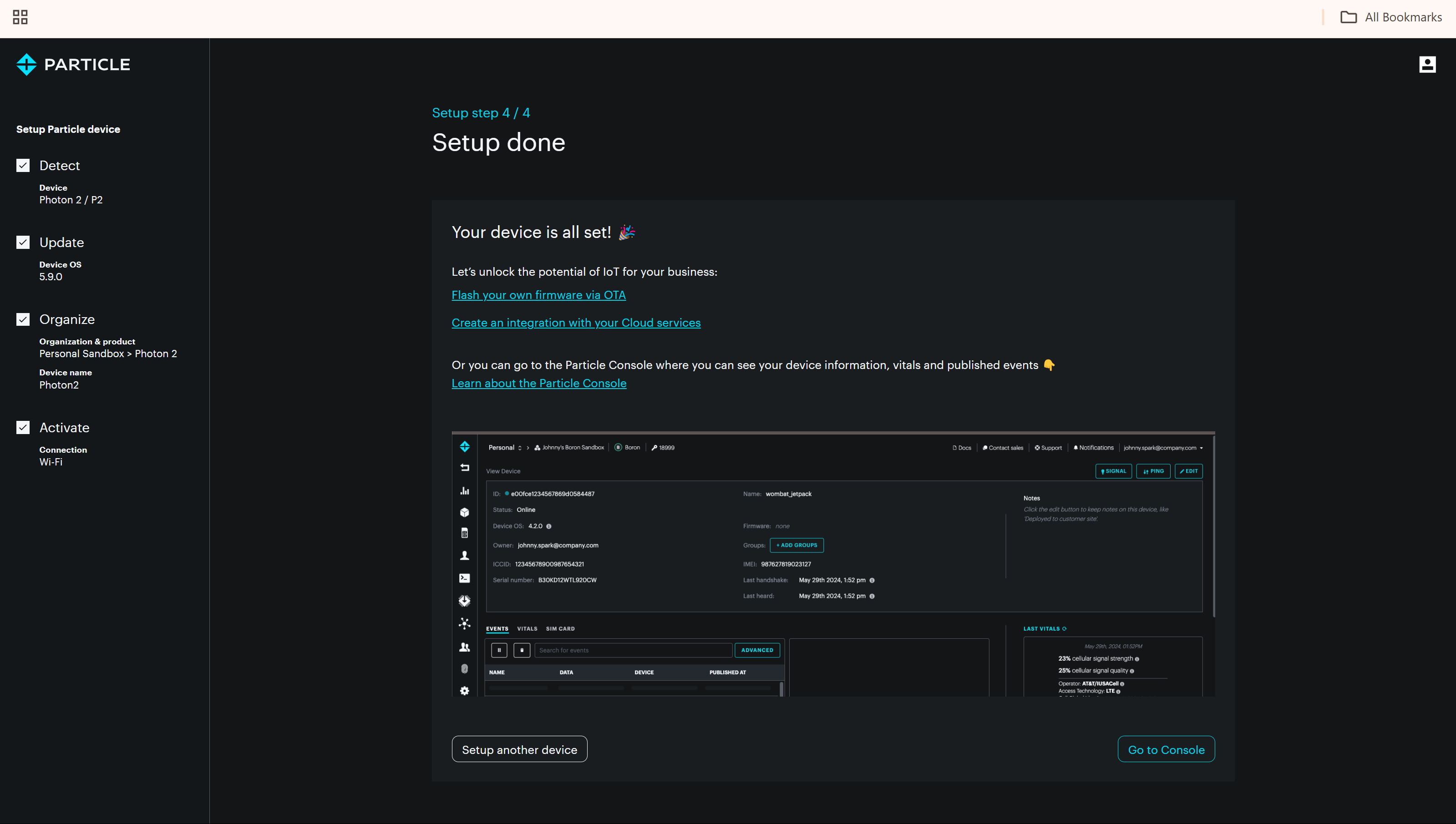Screen dimensions: 1456x824
Task: Open All Bookmarks folder
Action: (1391, 17)
